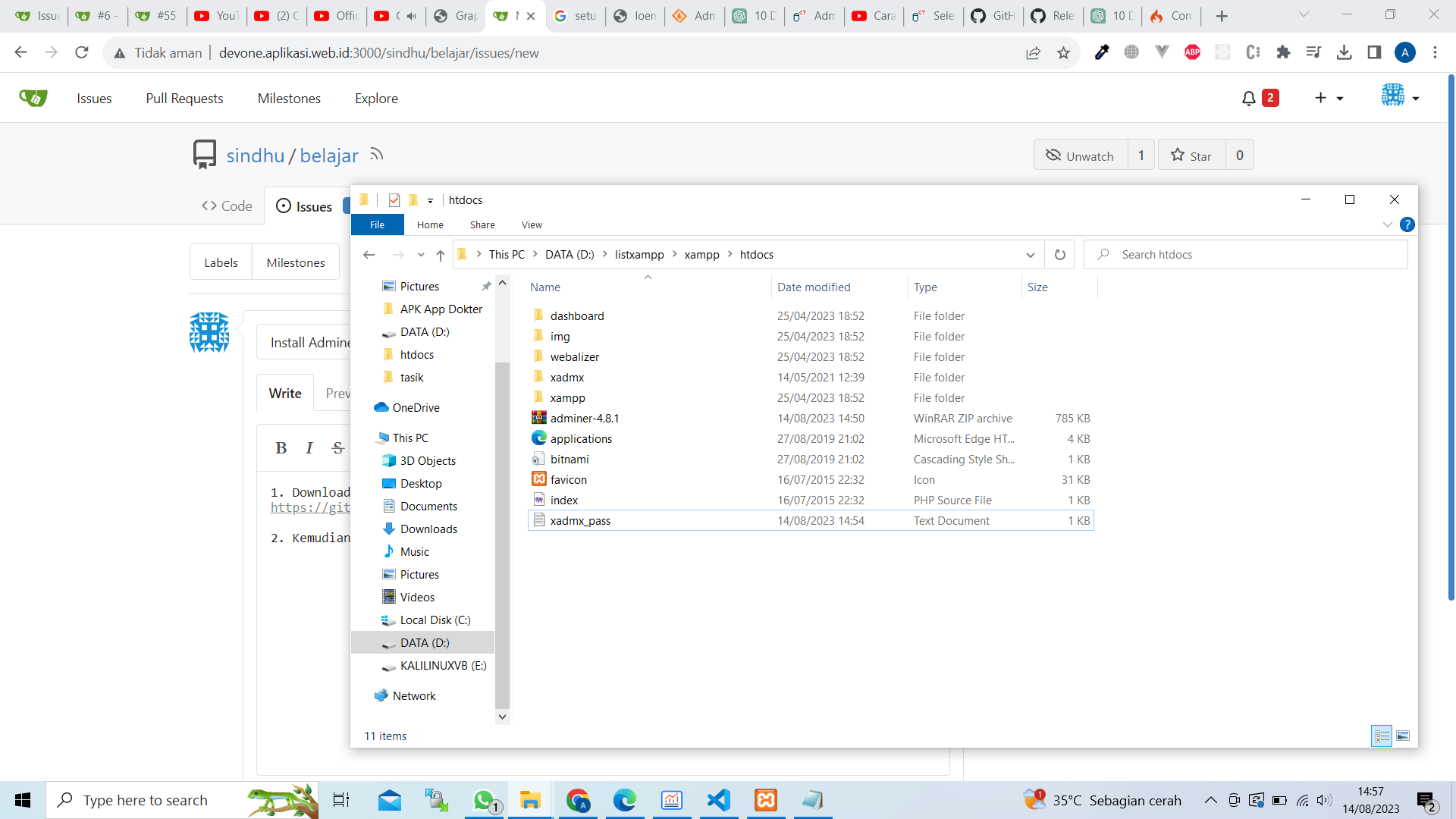This screenshot has height=819, width=1456.
Task: Click the Search htdocs field
Action: click(x=1246, y=255)
